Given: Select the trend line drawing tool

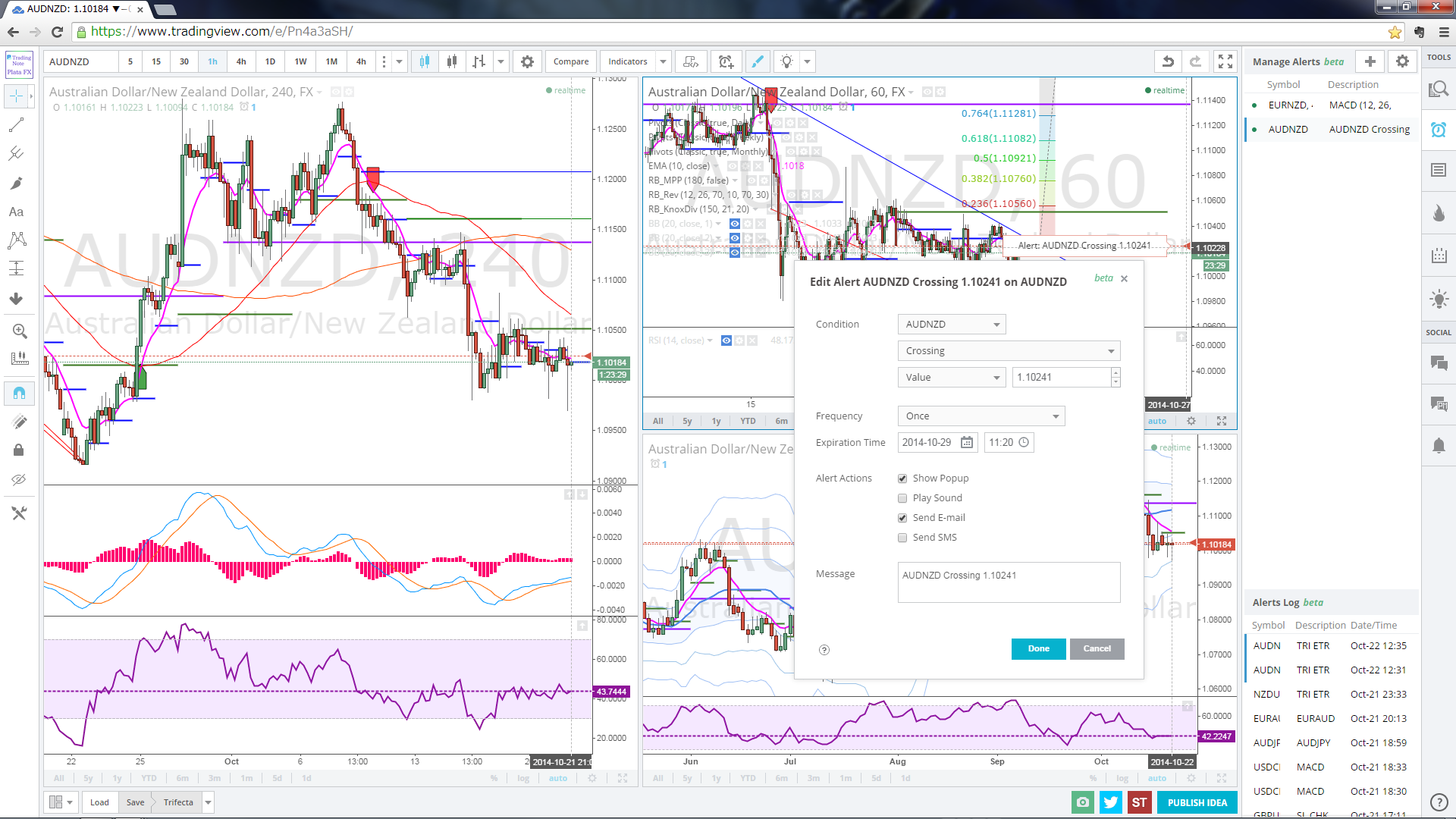Looking at the screenshot, I should tap(17, 125).
